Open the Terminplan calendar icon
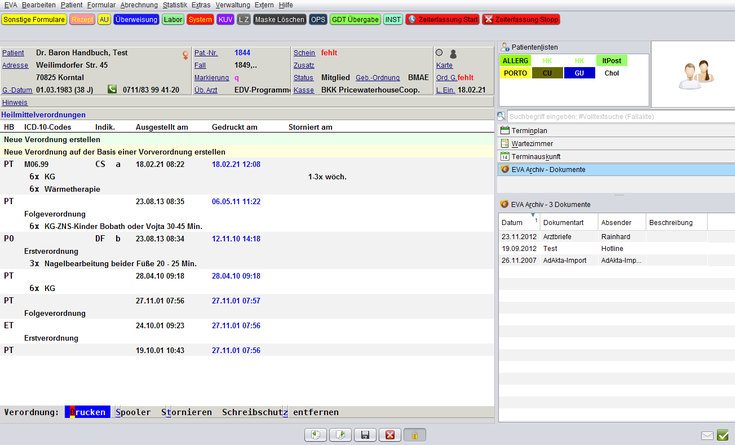Viewport: 735px width, 445px height. 504,130
